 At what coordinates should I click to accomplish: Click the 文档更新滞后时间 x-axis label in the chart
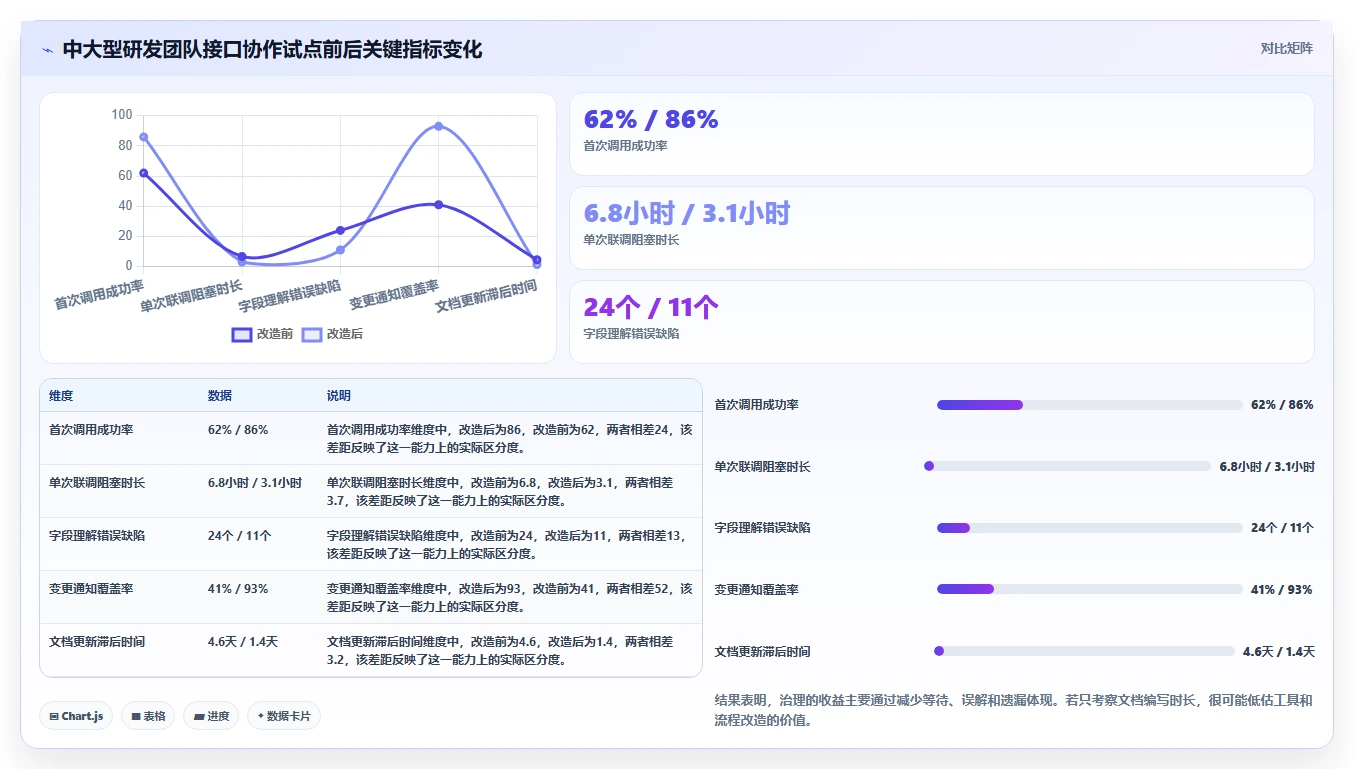[x=486, y=296]
